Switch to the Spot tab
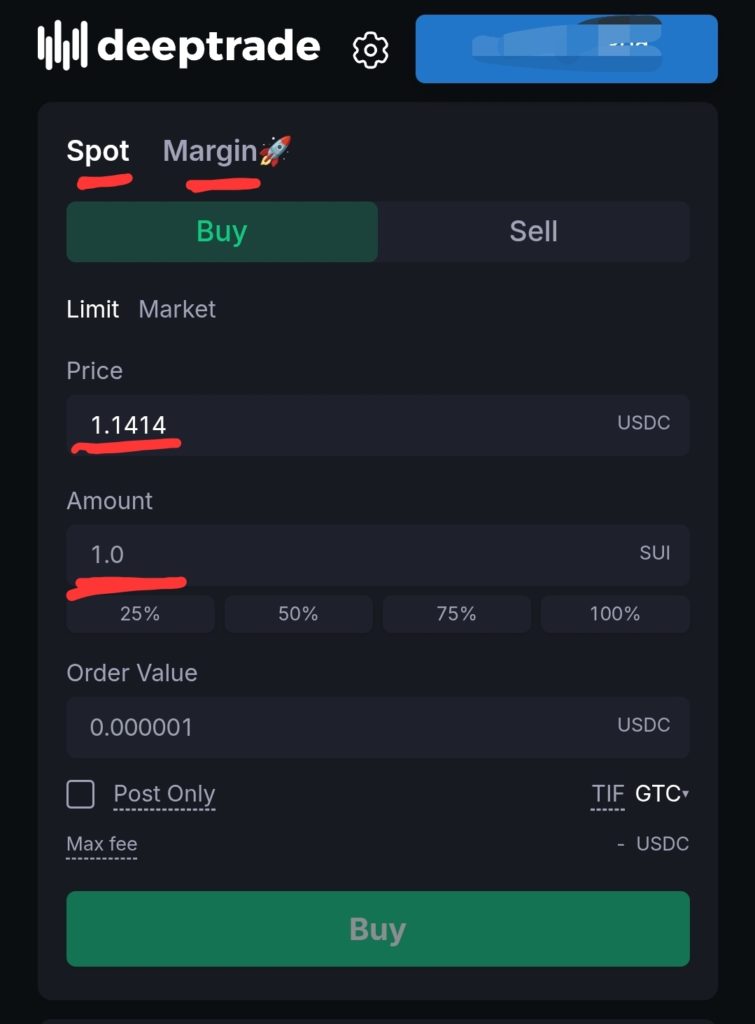The width and height of the screenshot is (755, 1024). point(98,152)
